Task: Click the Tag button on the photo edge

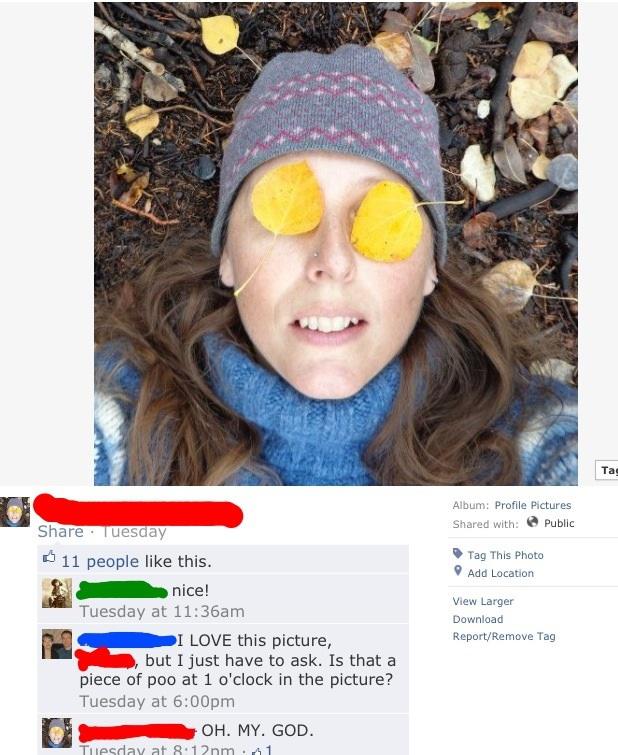Action: tap(607, 470)
